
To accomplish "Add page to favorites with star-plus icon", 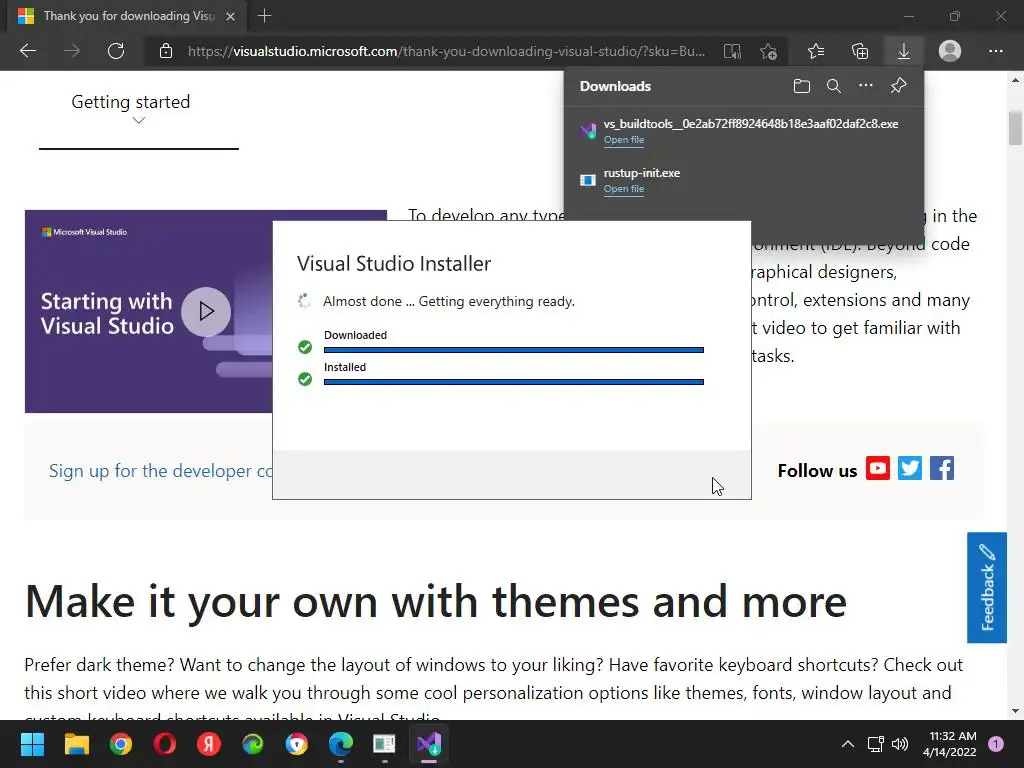I will 769,51.
